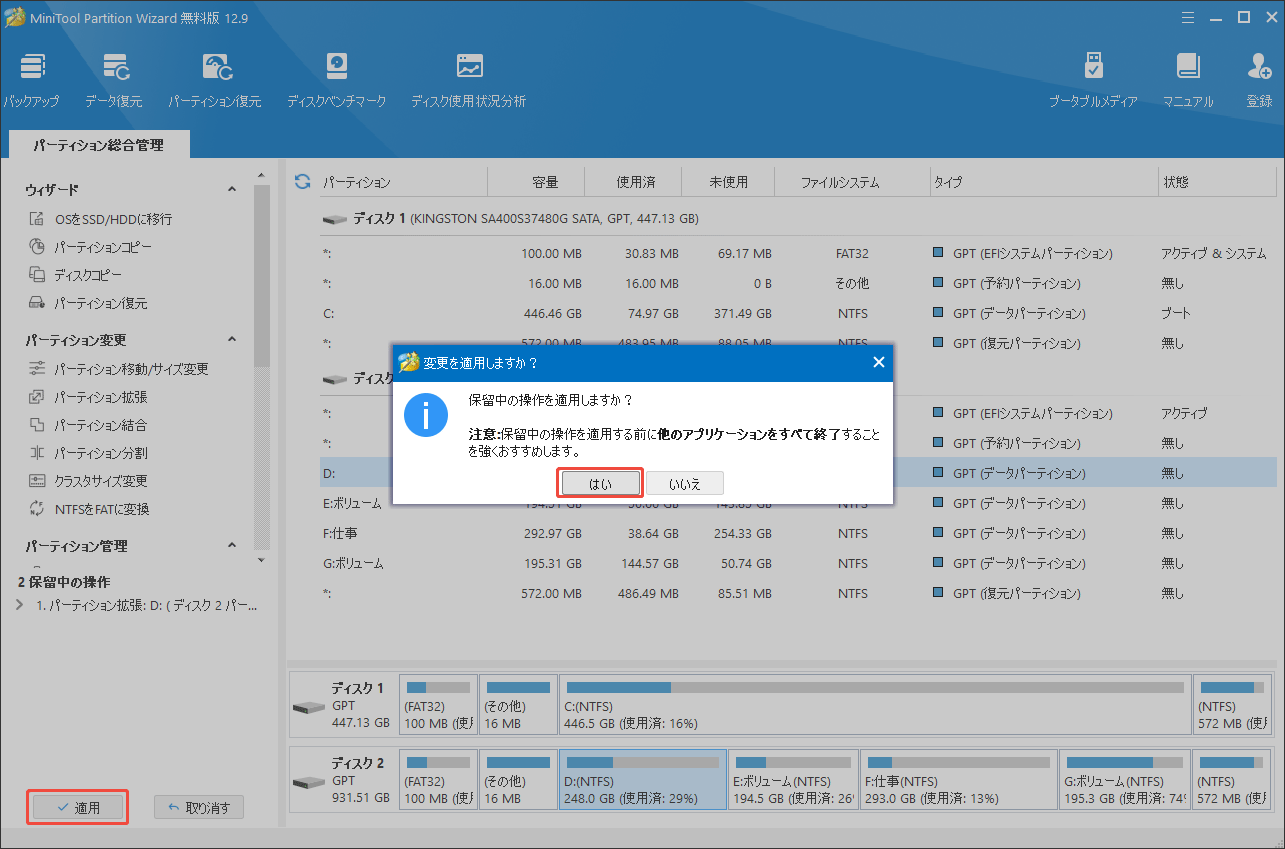Screen dimensions: 1285x849
Task: Select D:(NTFS) 248.0 GB block in disk map
Action: coord(643,779)
